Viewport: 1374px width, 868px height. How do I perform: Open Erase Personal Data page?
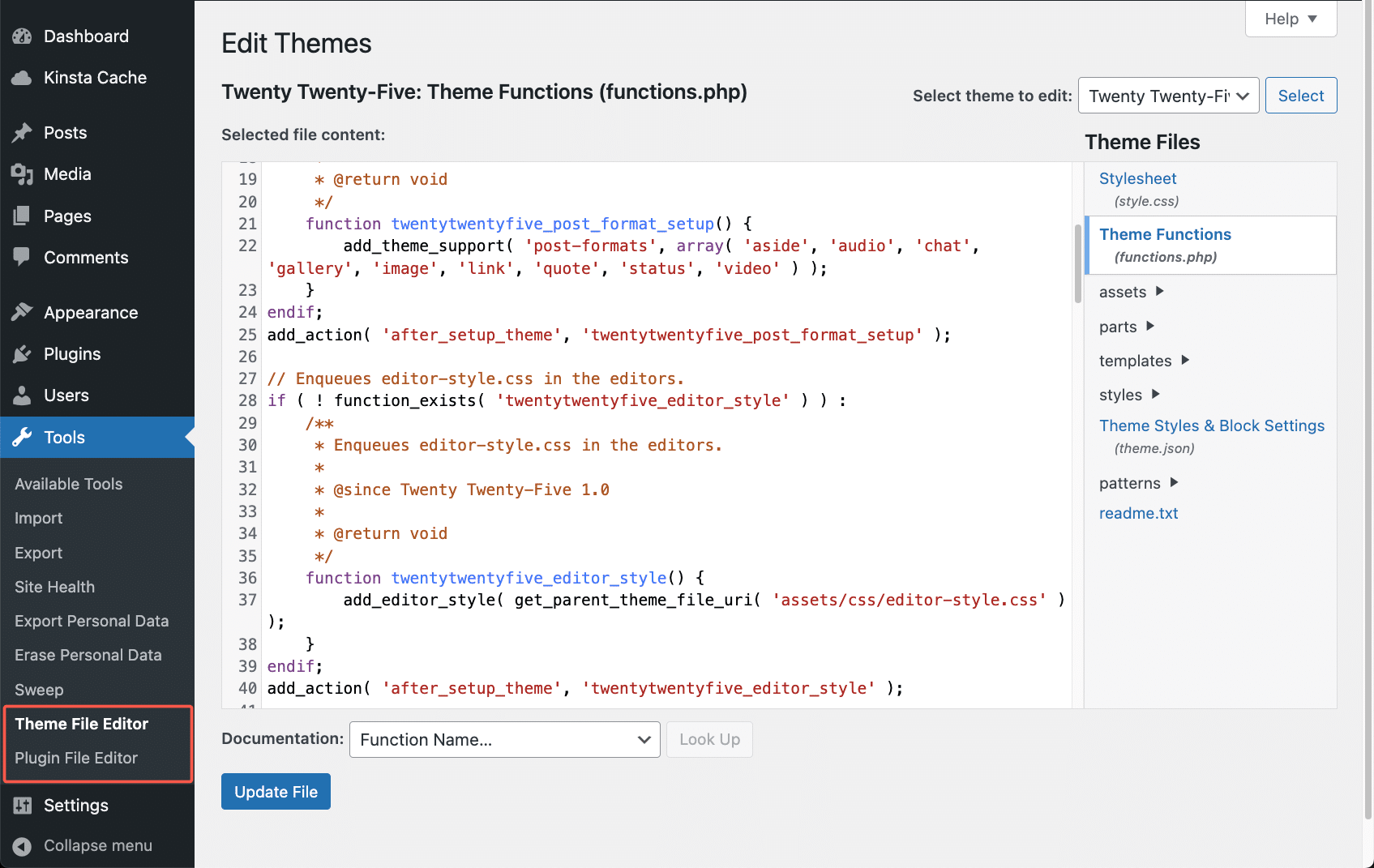coord(88,655)
